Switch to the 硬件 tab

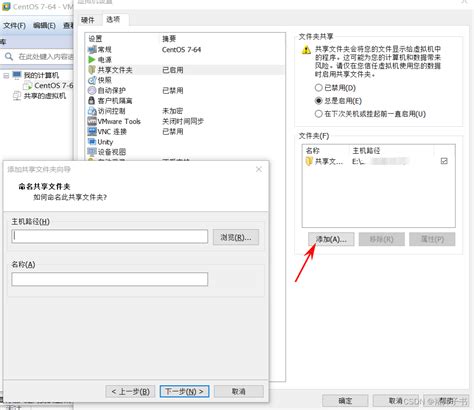tap(88, 20)
